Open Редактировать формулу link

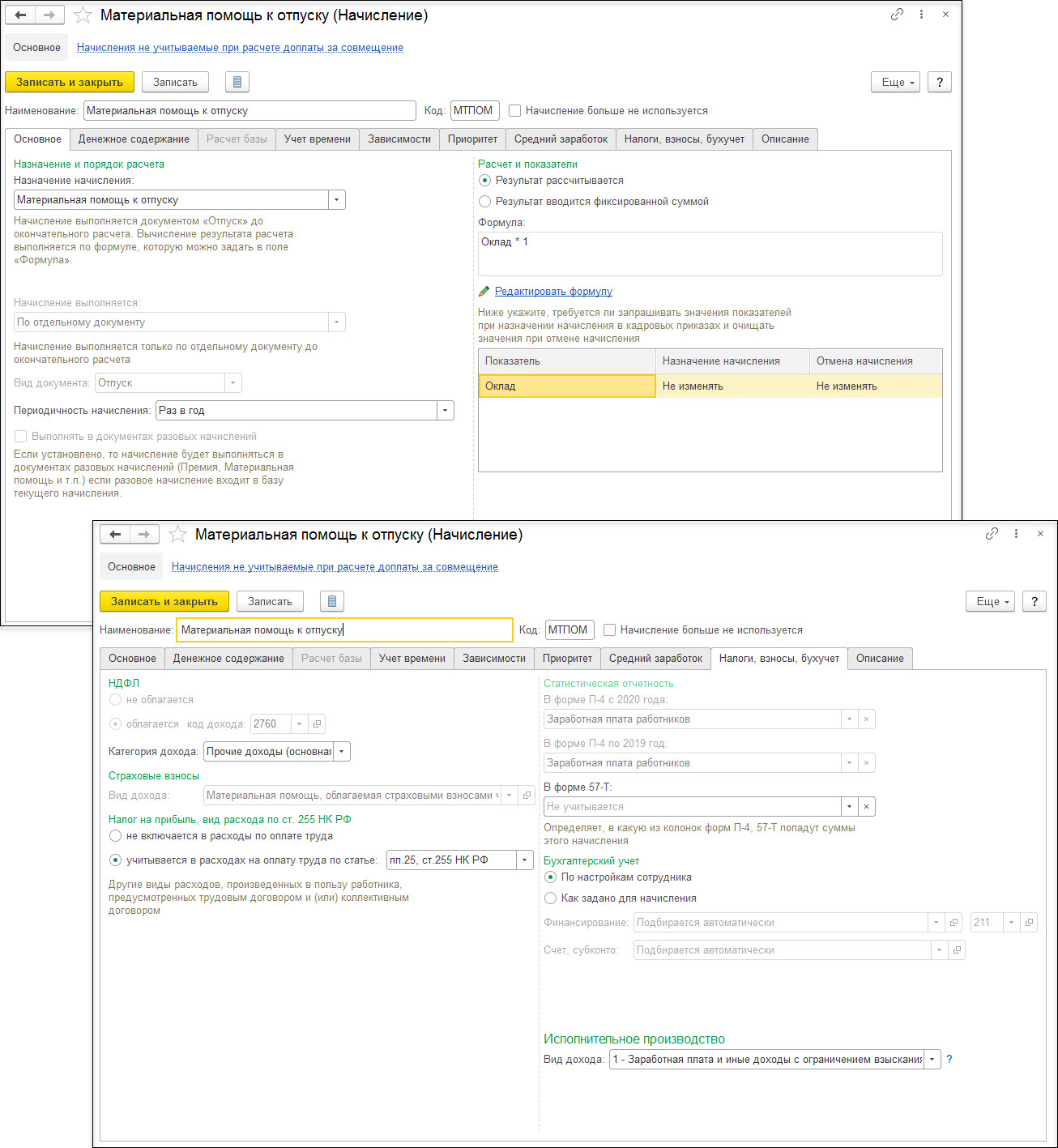[553, 291]
